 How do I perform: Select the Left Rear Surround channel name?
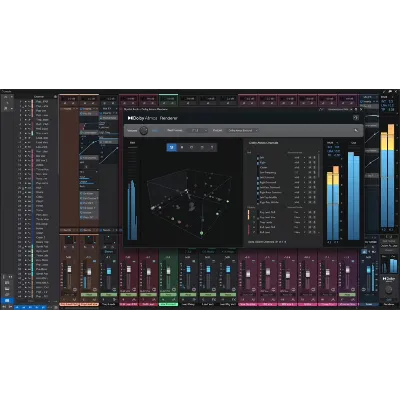(270, 187)
